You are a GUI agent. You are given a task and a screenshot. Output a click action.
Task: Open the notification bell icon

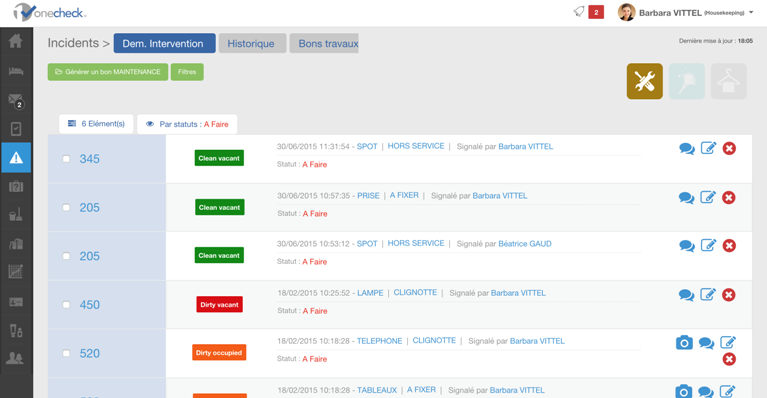click(579, 12)
